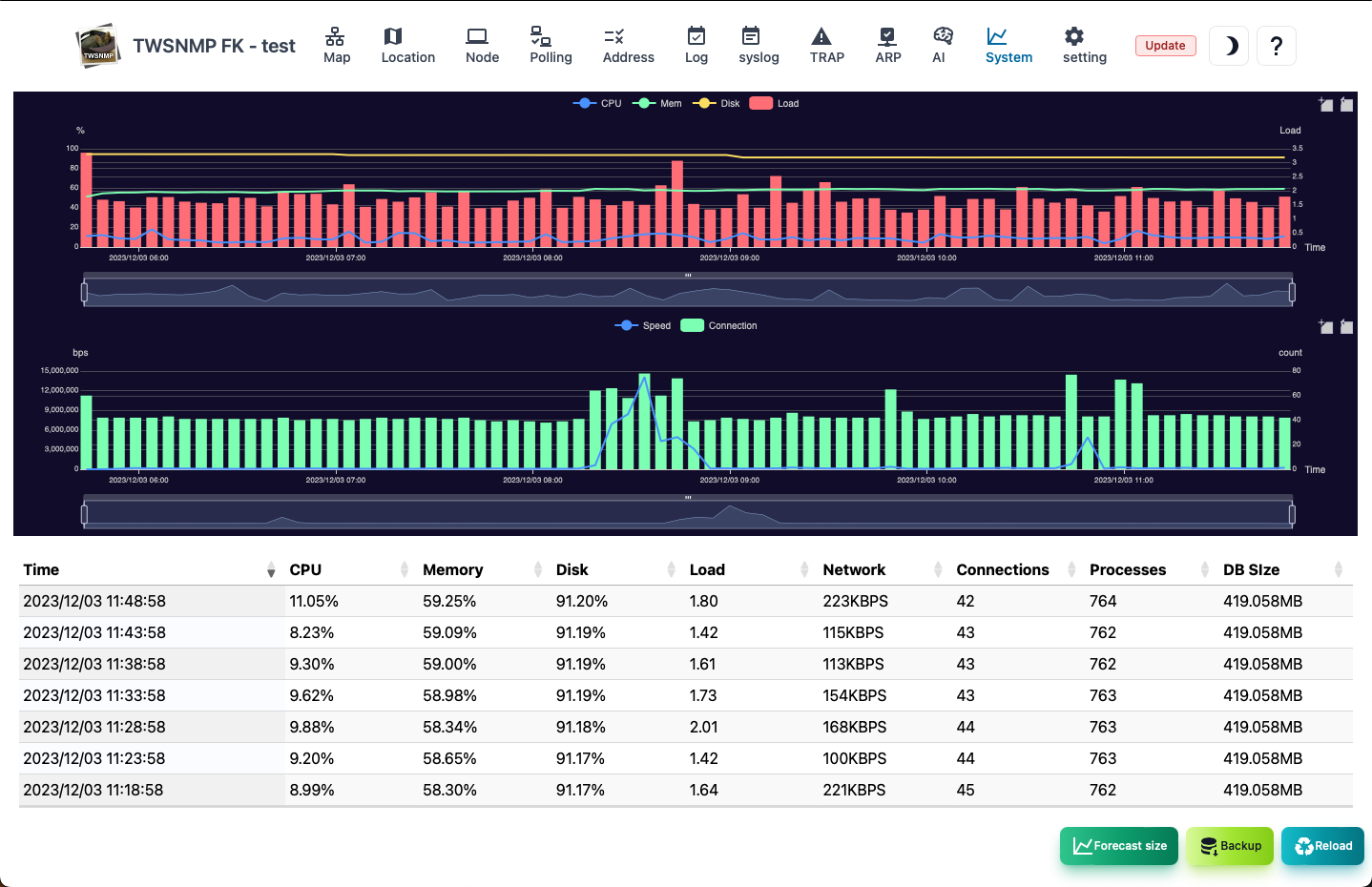The height and width of the screenshot is (887, 1372).
Task: Open the syslog page icon
Action: (x=751, y=36)
